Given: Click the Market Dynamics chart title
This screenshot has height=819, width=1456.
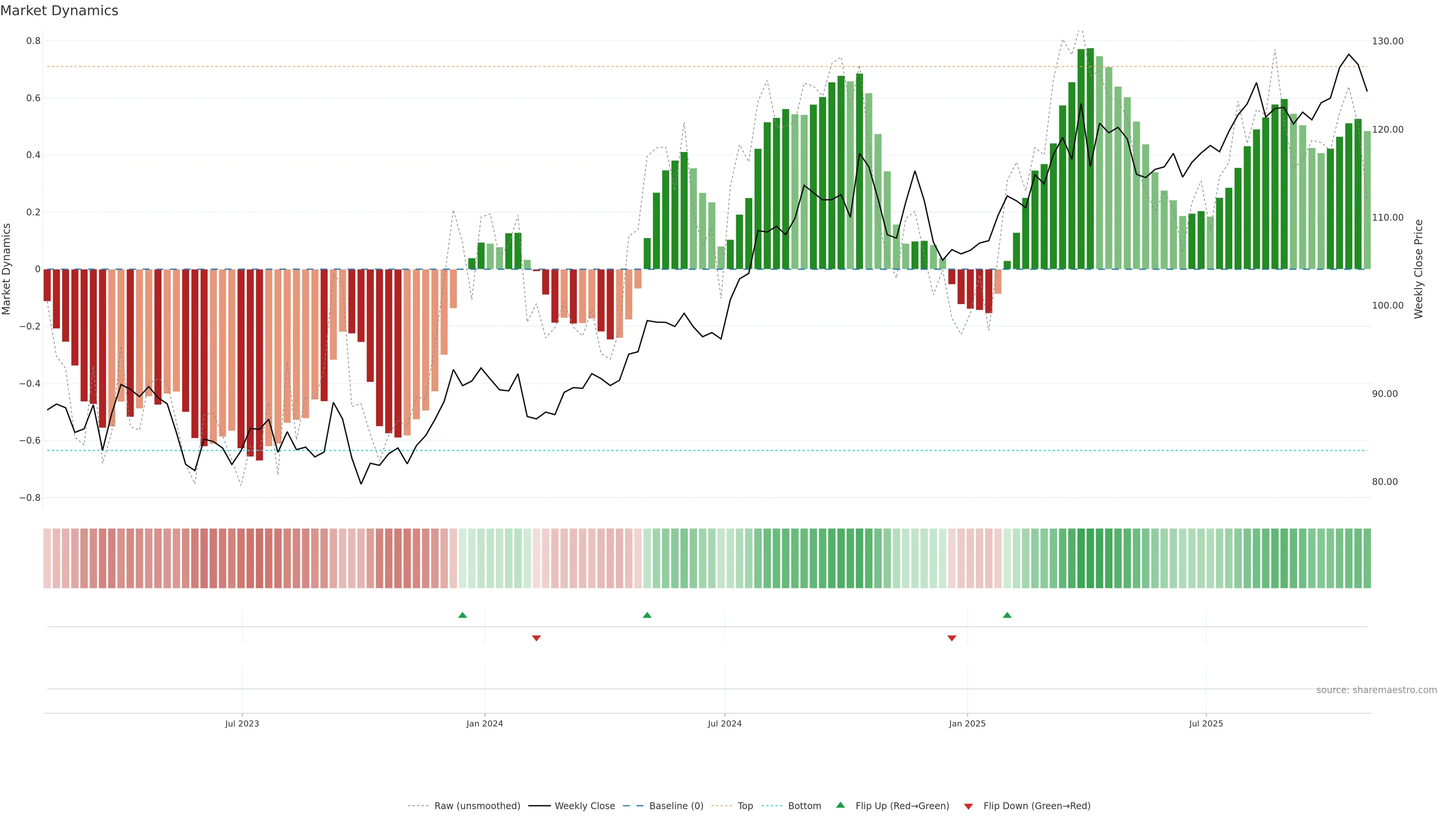Looking at the screenshot, I should pyautogui.click(x=60, y=11).
